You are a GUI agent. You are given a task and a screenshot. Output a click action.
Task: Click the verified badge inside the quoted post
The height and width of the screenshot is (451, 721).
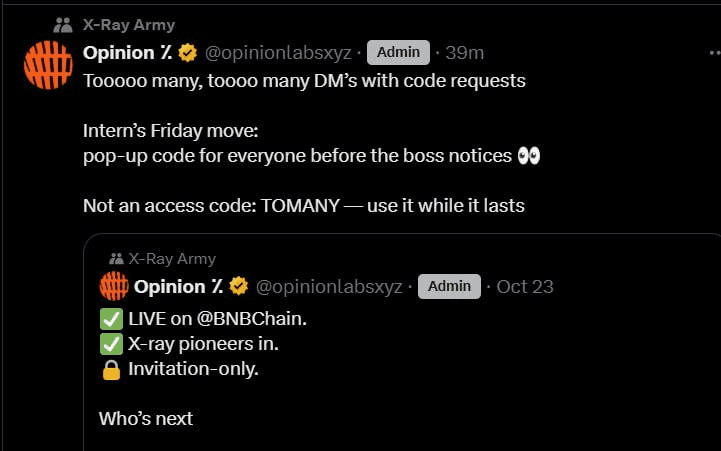point(238,287)
